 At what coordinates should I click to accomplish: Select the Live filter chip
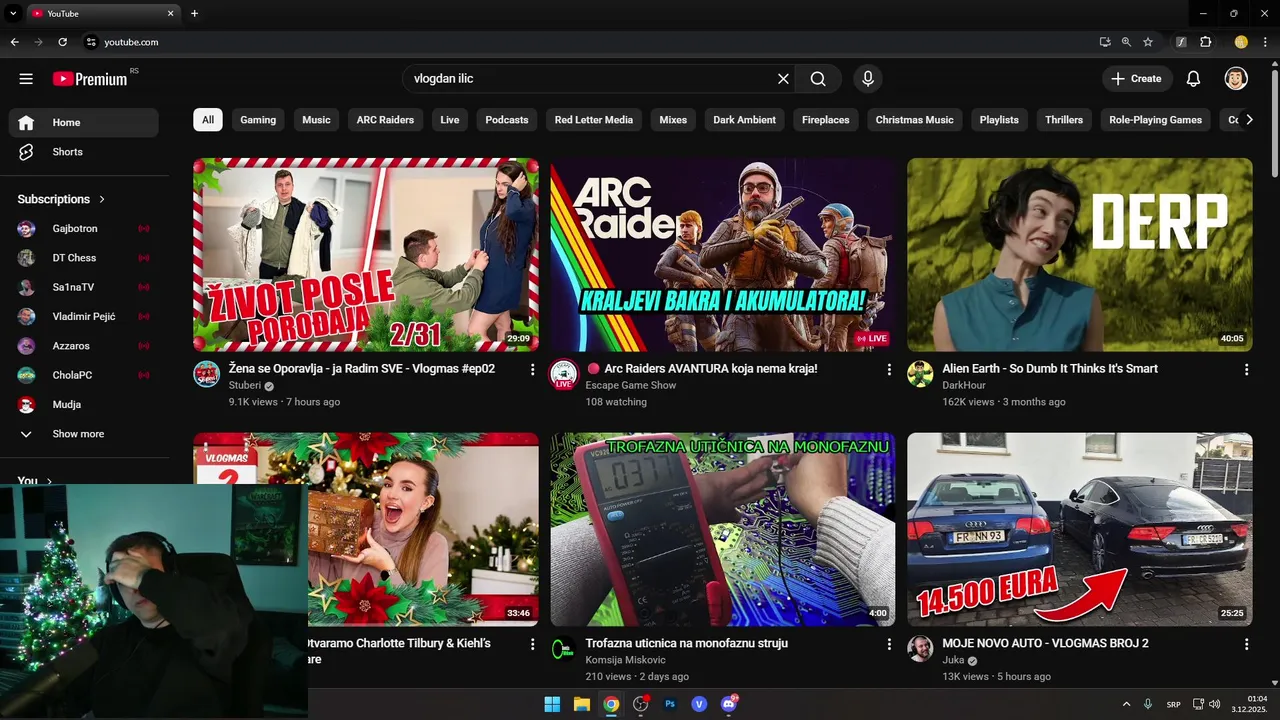click(450, 120)
